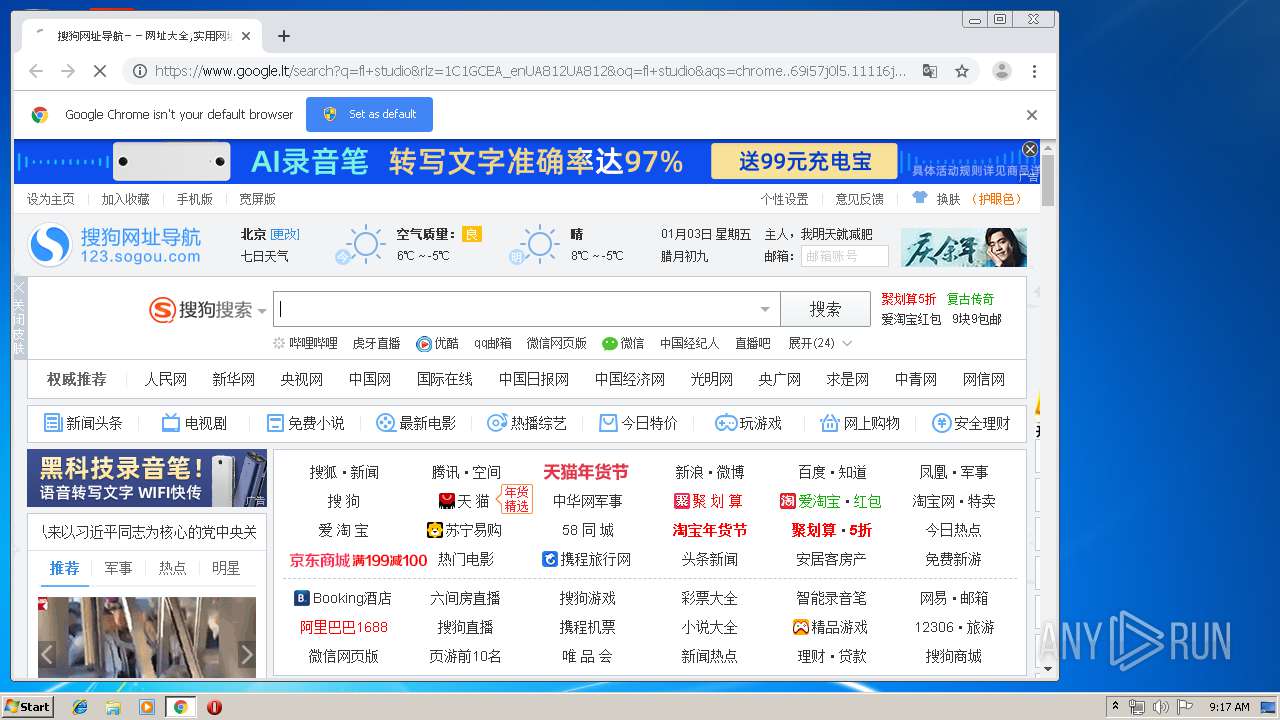Screen dimensions: 1280x720
Task: Open 新华网 link
Action: coord(233,379)
